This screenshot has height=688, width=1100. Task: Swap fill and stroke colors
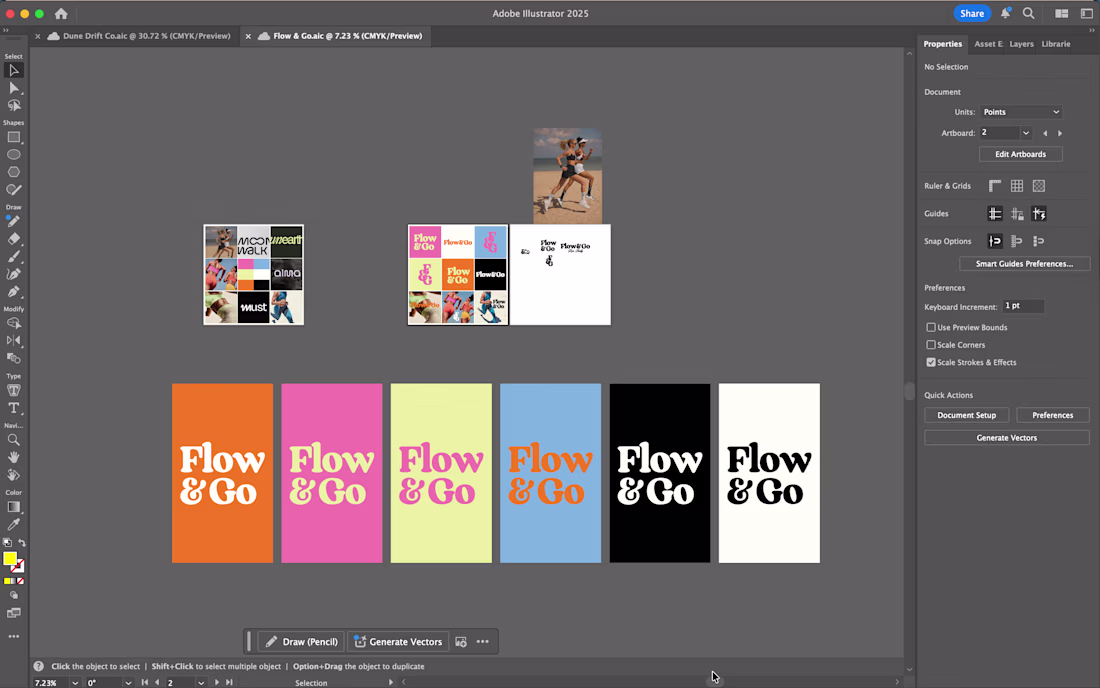click(22, 543)
